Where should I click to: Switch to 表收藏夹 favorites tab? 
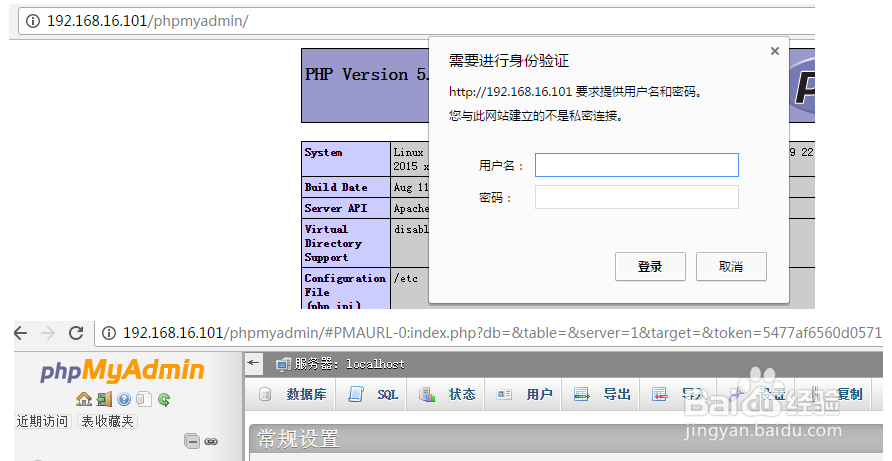click(107, 421)
